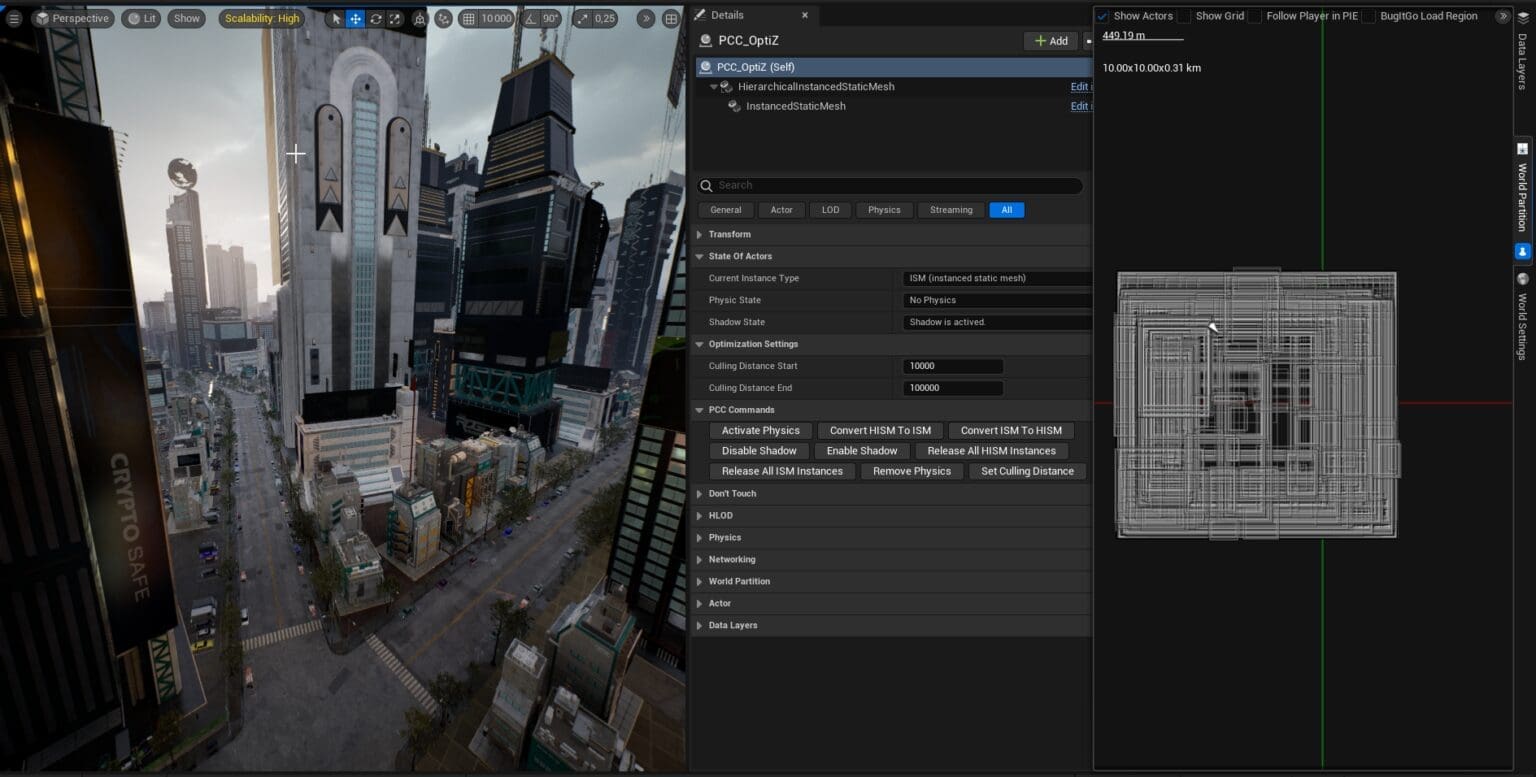Open the Perspective viewport menu
Image resolution: width=1536 pixels, height=777 pixels.
(73, 18)
